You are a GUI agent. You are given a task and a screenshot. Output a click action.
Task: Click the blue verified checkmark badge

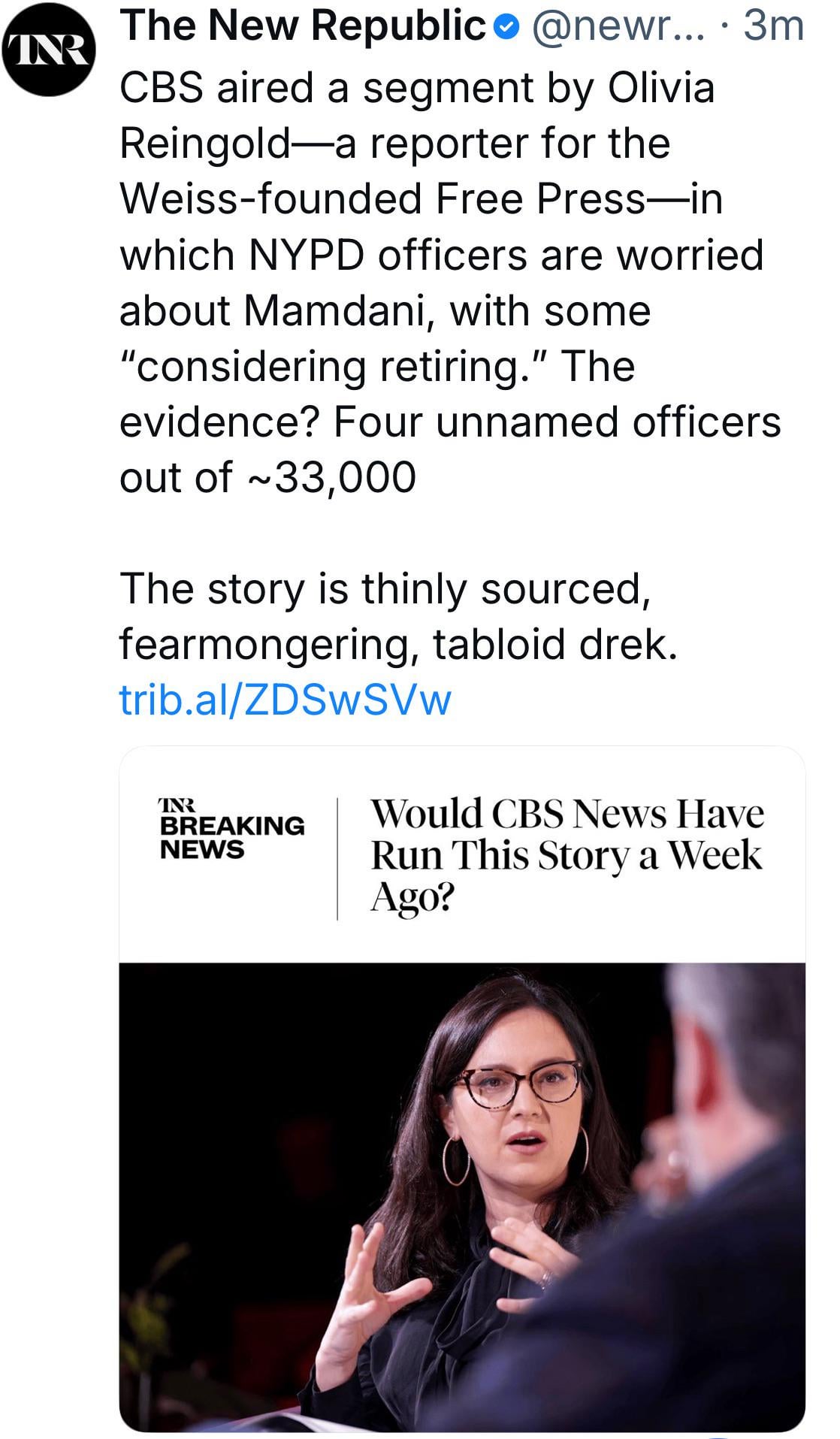coord(508,28)
